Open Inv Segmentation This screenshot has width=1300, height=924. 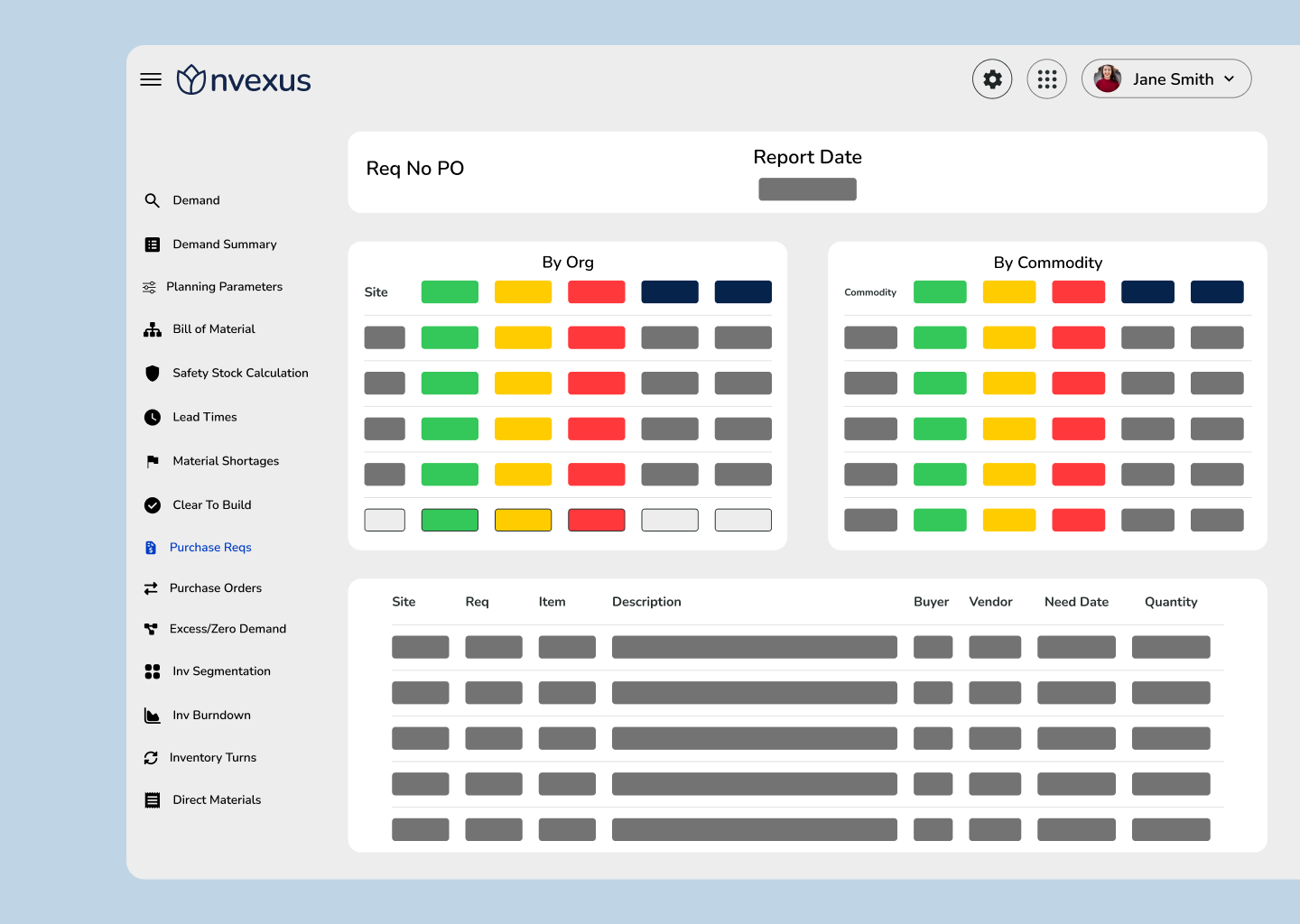pyautogui.click(x=221, y=671)
